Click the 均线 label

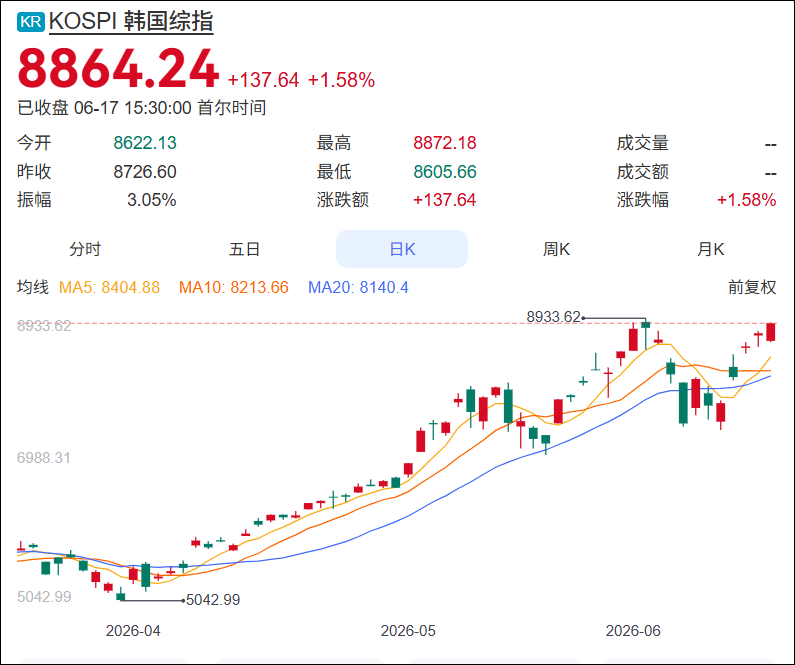point(33,287)
